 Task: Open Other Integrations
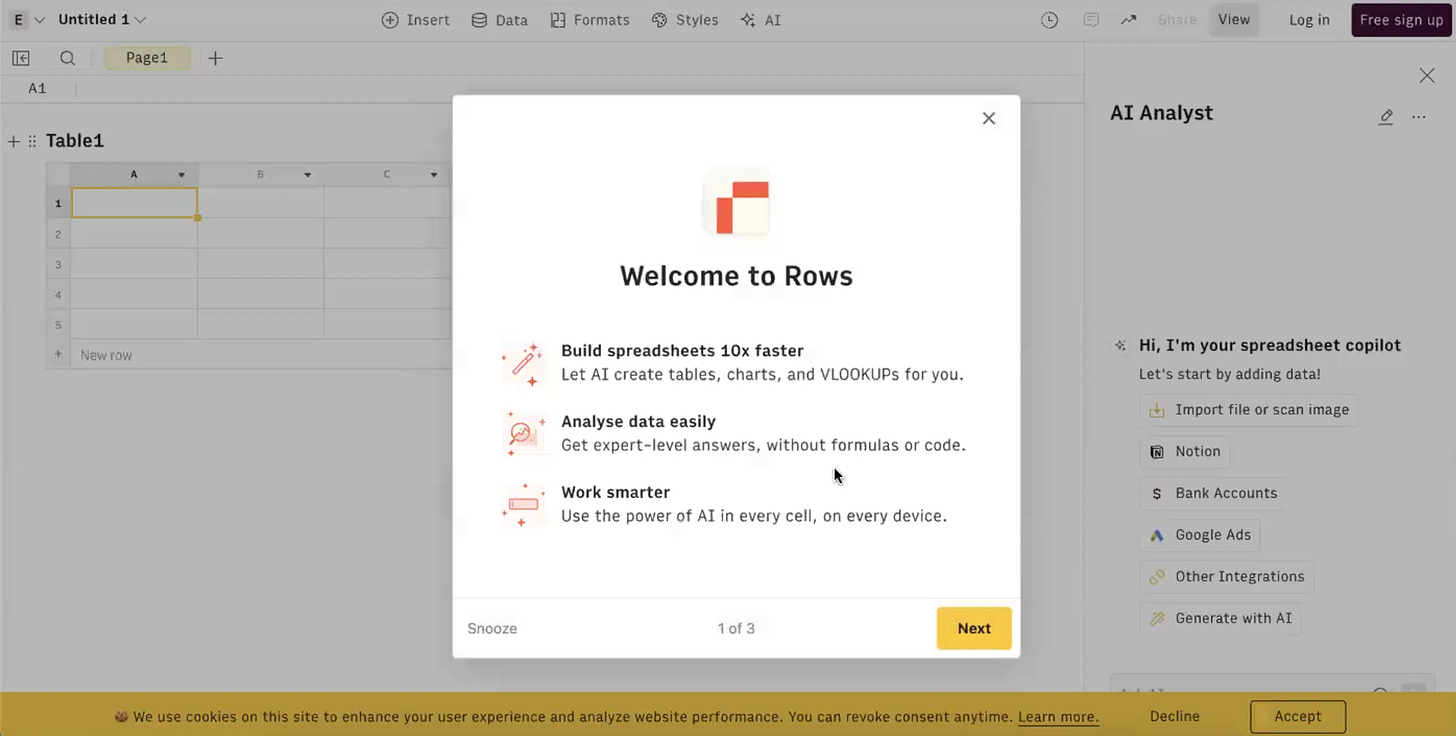[1227, 577]
